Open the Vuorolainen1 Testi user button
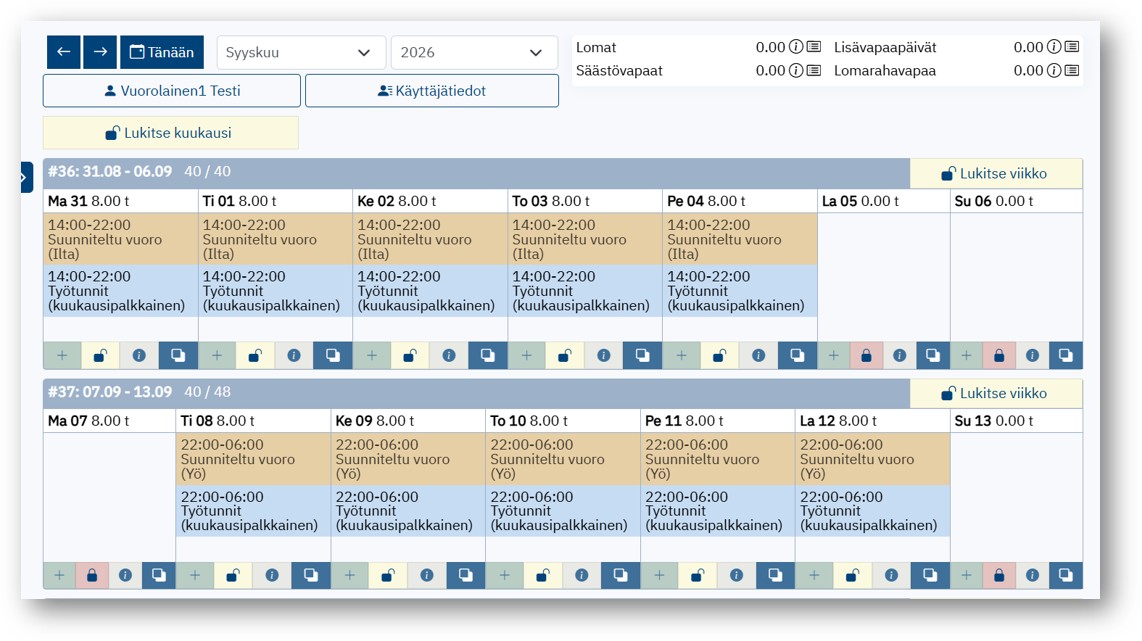 (172, 91)
